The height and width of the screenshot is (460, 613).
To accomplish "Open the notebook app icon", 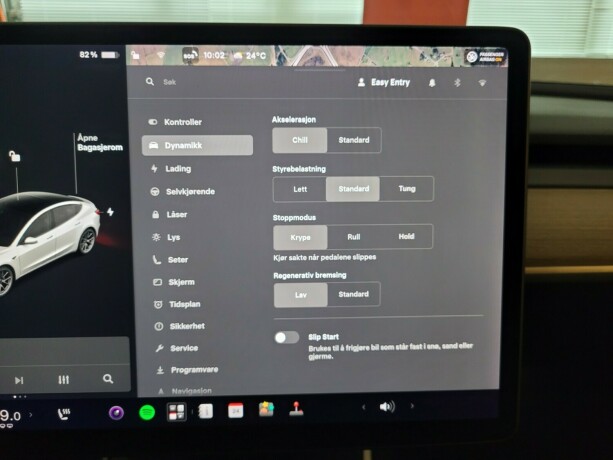I will click(206, 411).
